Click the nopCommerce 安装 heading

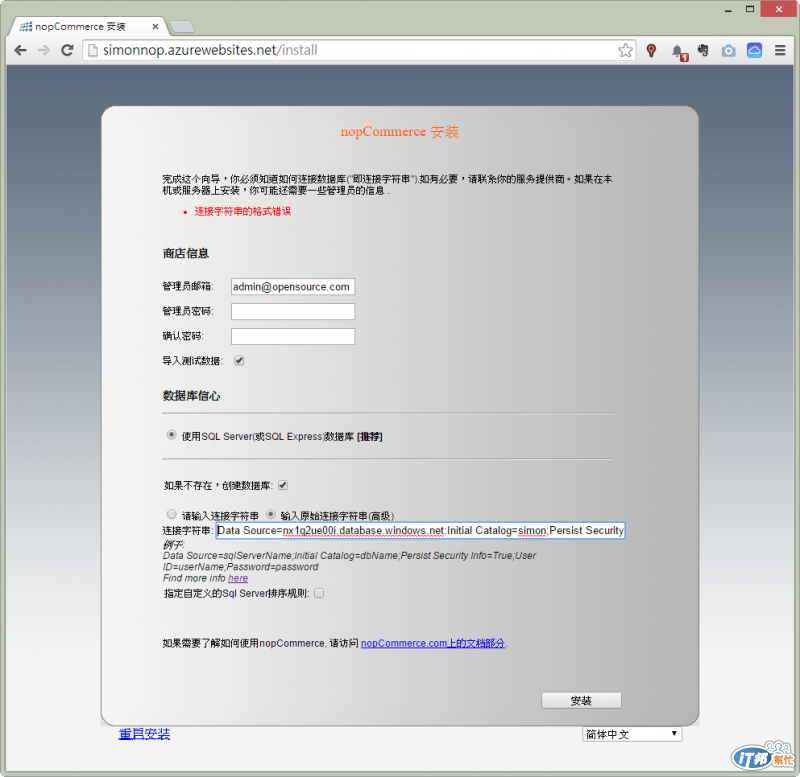[399, 132]
